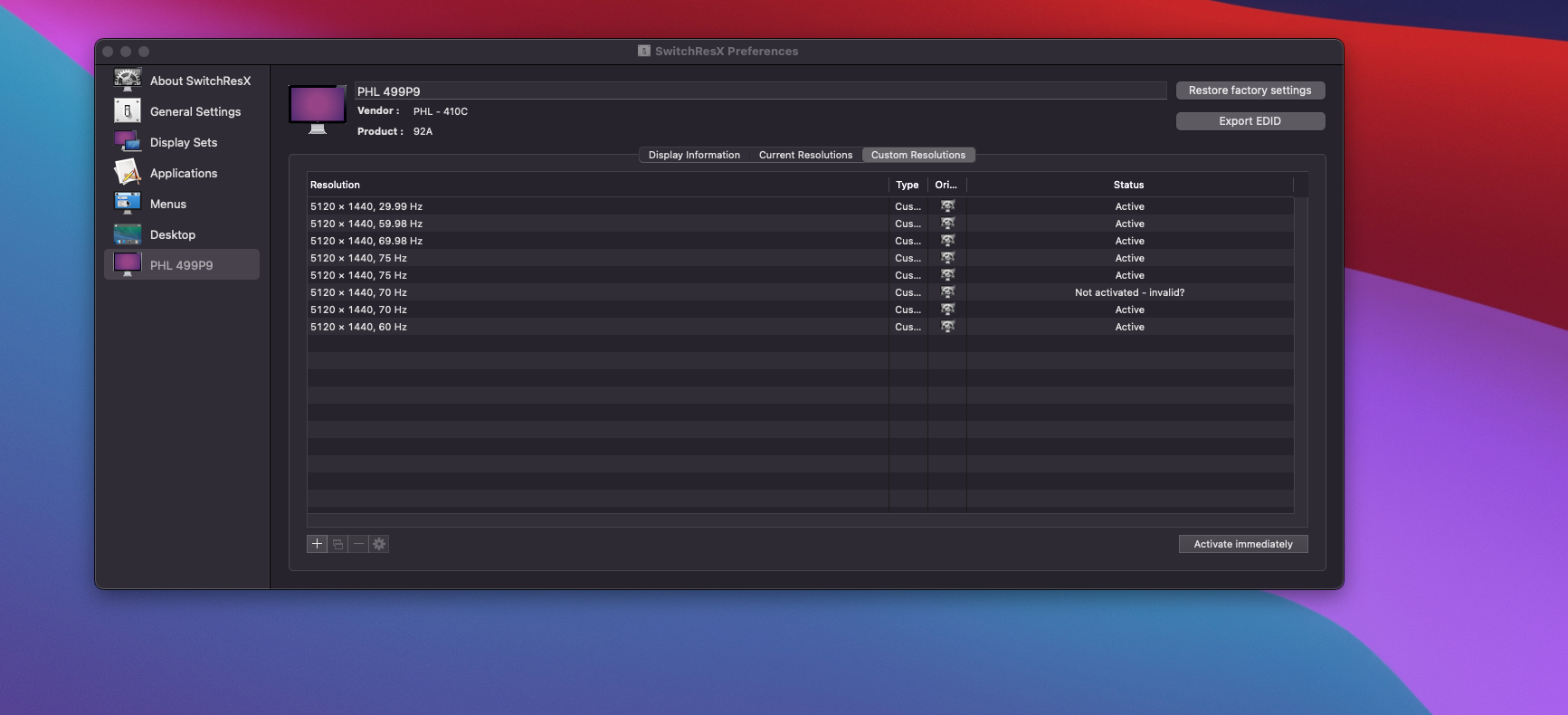Click Menus label in sidebar
This screenshot has width=1568, height=715.
click(x=168, y=204)
